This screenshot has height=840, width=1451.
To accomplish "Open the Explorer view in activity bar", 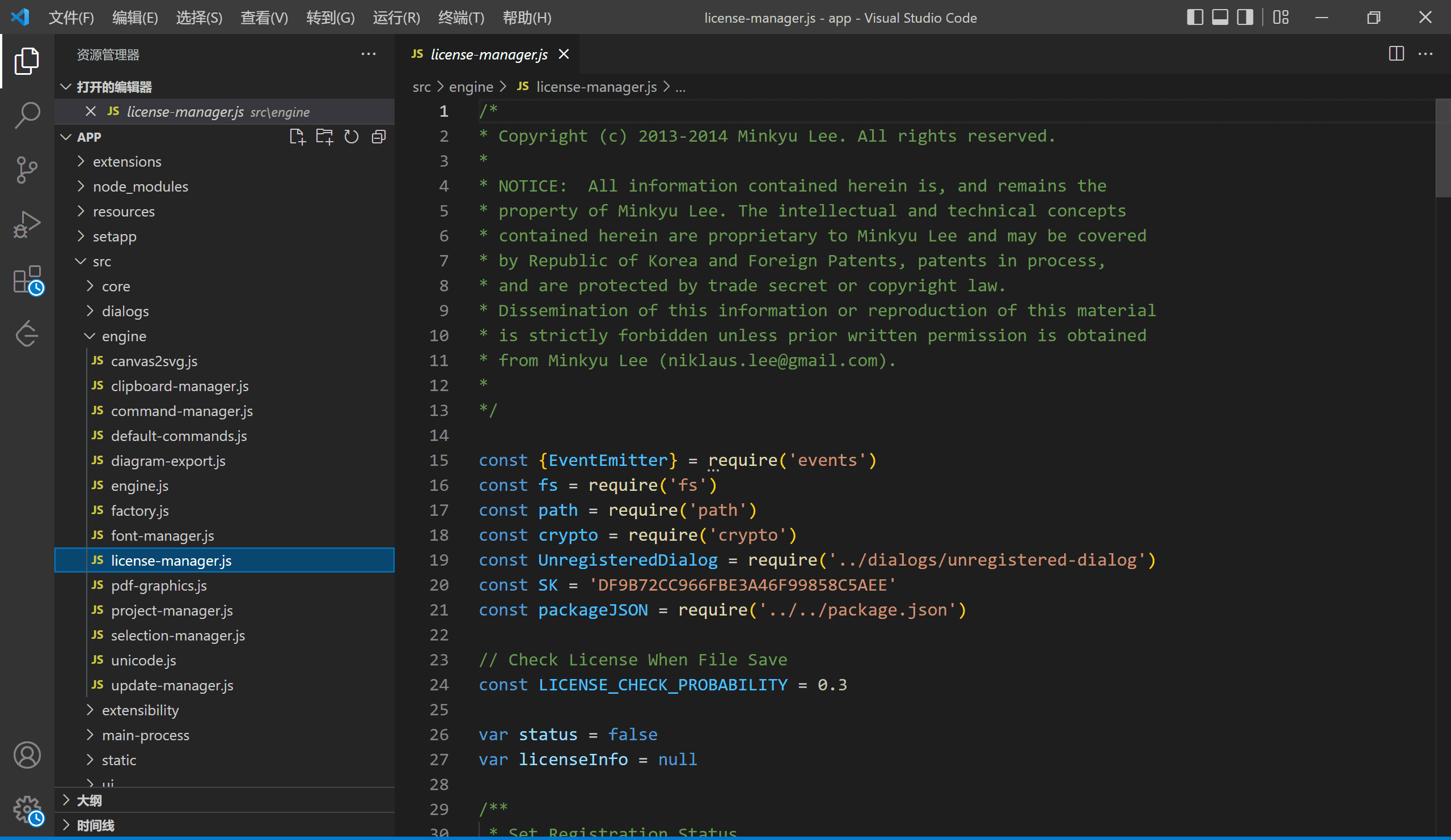I will point(27,61).
